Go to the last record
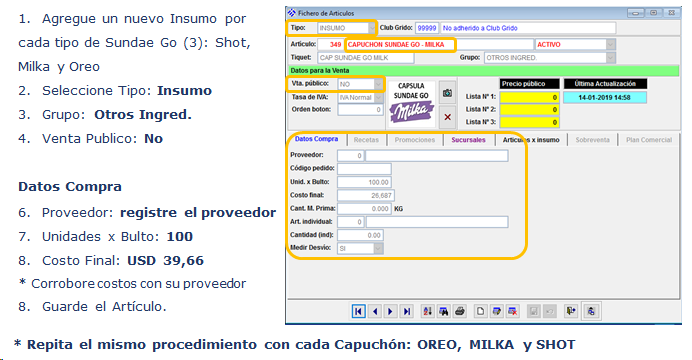Viewport: 692px width, 360px height. [406, 311]
